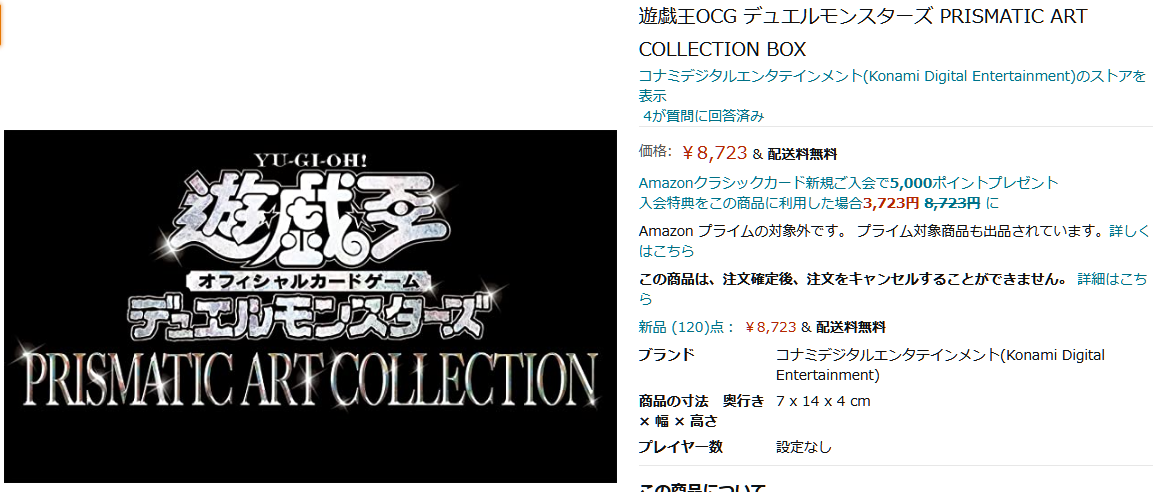Click the 7 x 14 x 4 cm dimensions value
The width and height of the screenshot is (1166, 492).
click(823, 401)
